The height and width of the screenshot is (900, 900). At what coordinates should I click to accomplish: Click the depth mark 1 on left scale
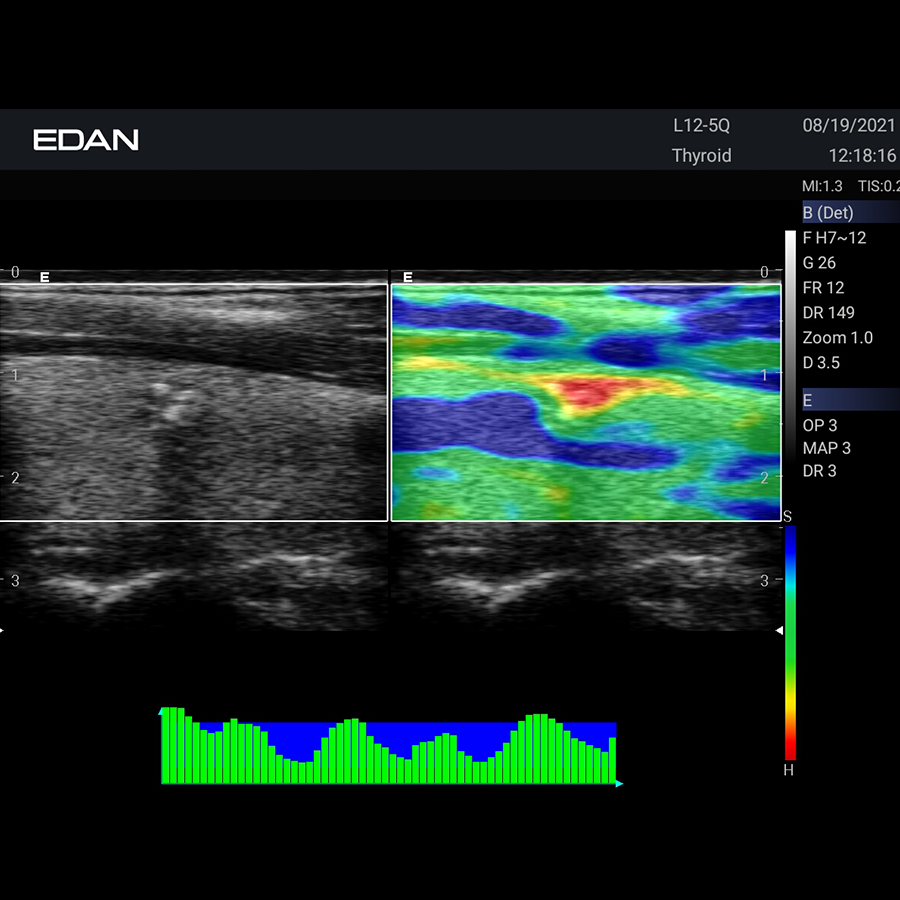point(15,375)
